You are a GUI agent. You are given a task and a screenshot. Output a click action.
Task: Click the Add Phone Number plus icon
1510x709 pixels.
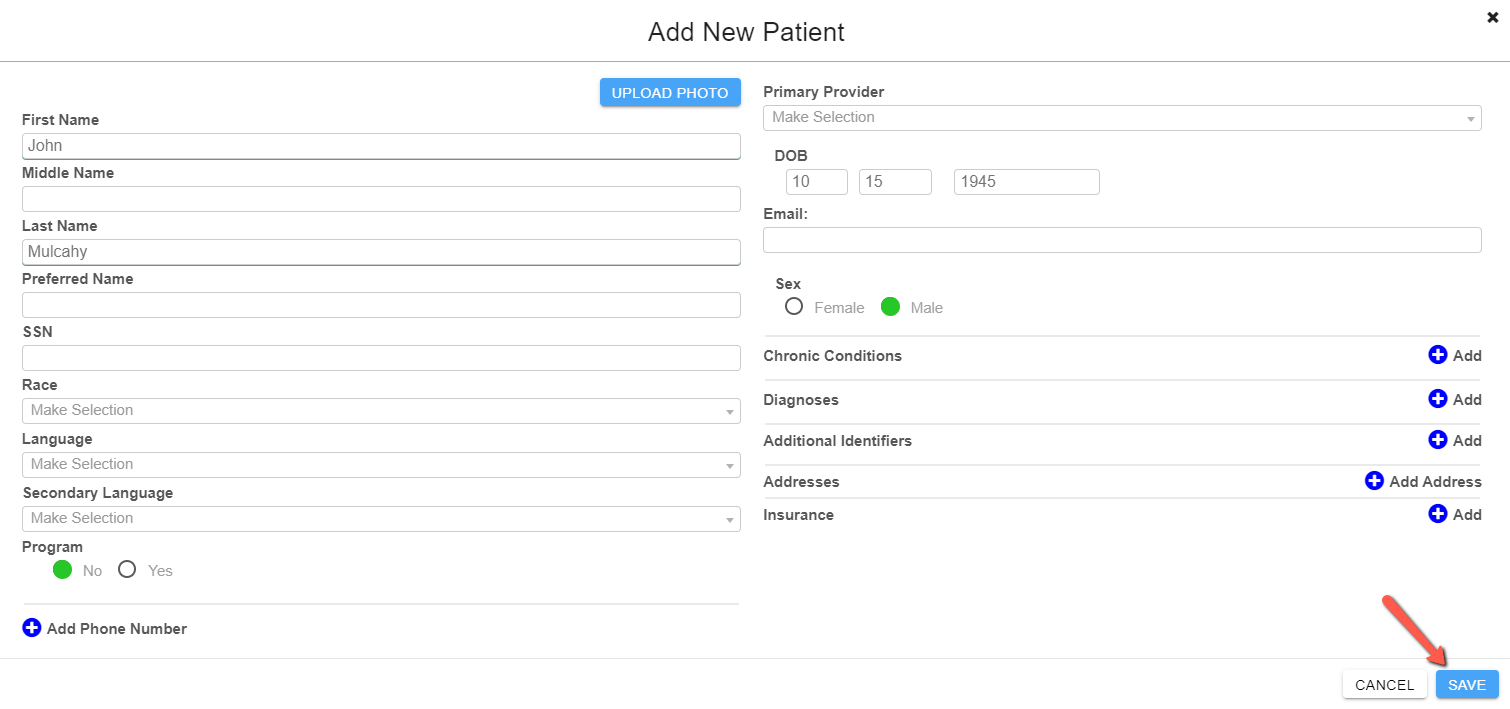(x=32, y=628)
